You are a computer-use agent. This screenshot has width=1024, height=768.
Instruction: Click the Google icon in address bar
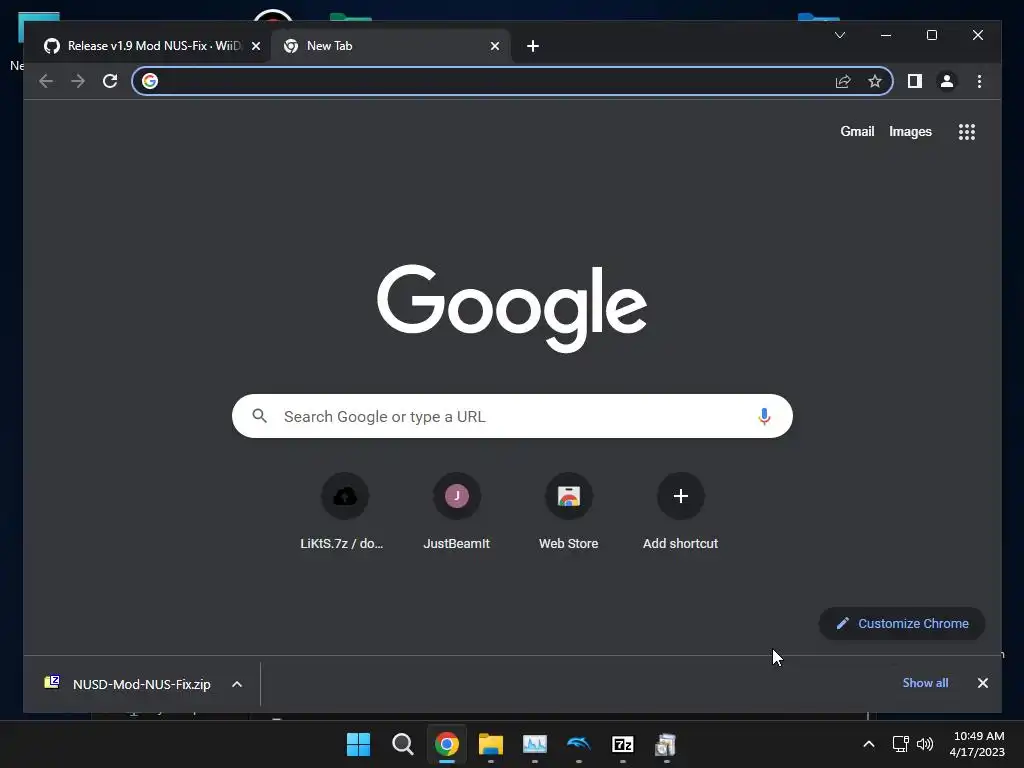pos(150,81)
